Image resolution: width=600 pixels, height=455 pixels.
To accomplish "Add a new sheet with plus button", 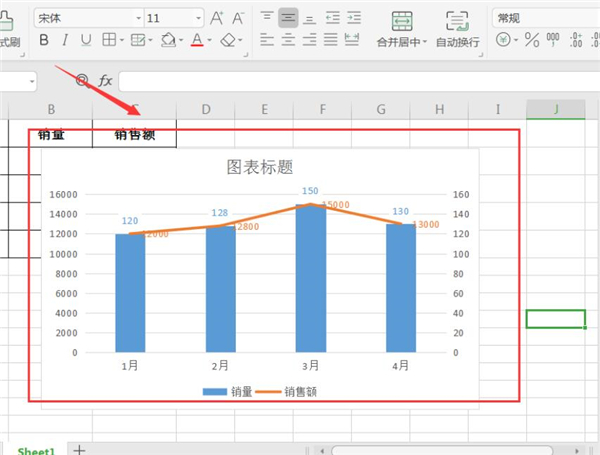I will [79, 450].
